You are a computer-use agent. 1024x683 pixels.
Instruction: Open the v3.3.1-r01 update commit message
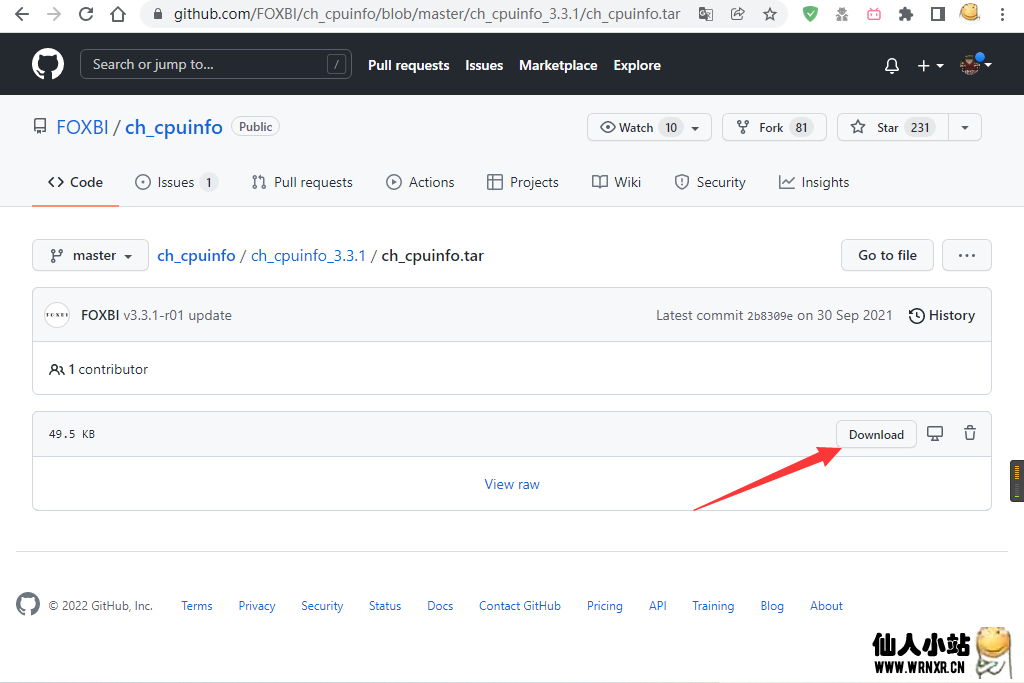178,315
